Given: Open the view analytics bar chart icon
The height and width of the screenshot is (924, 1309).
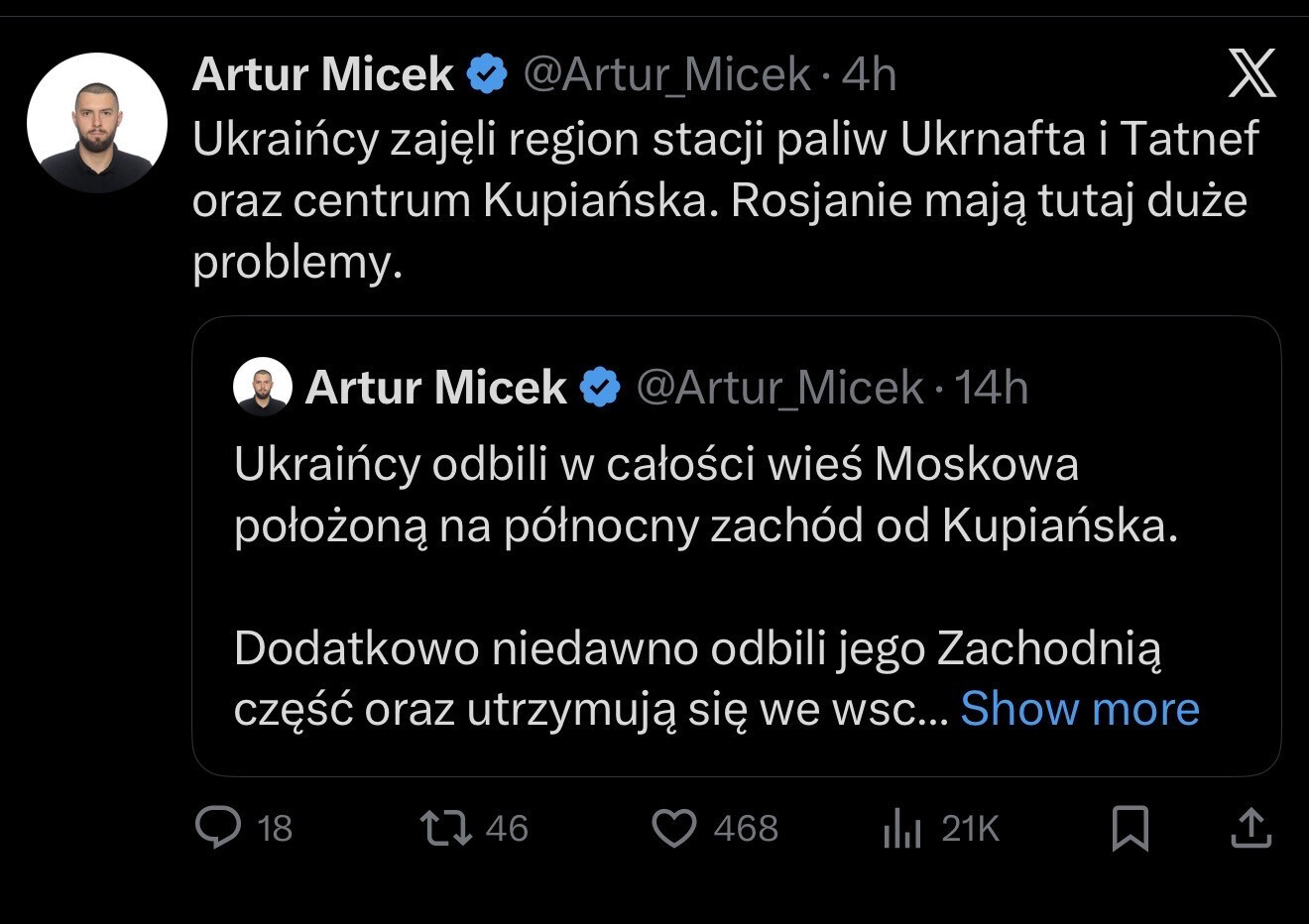Looking at the screenshot, I should tap(902, 828).
